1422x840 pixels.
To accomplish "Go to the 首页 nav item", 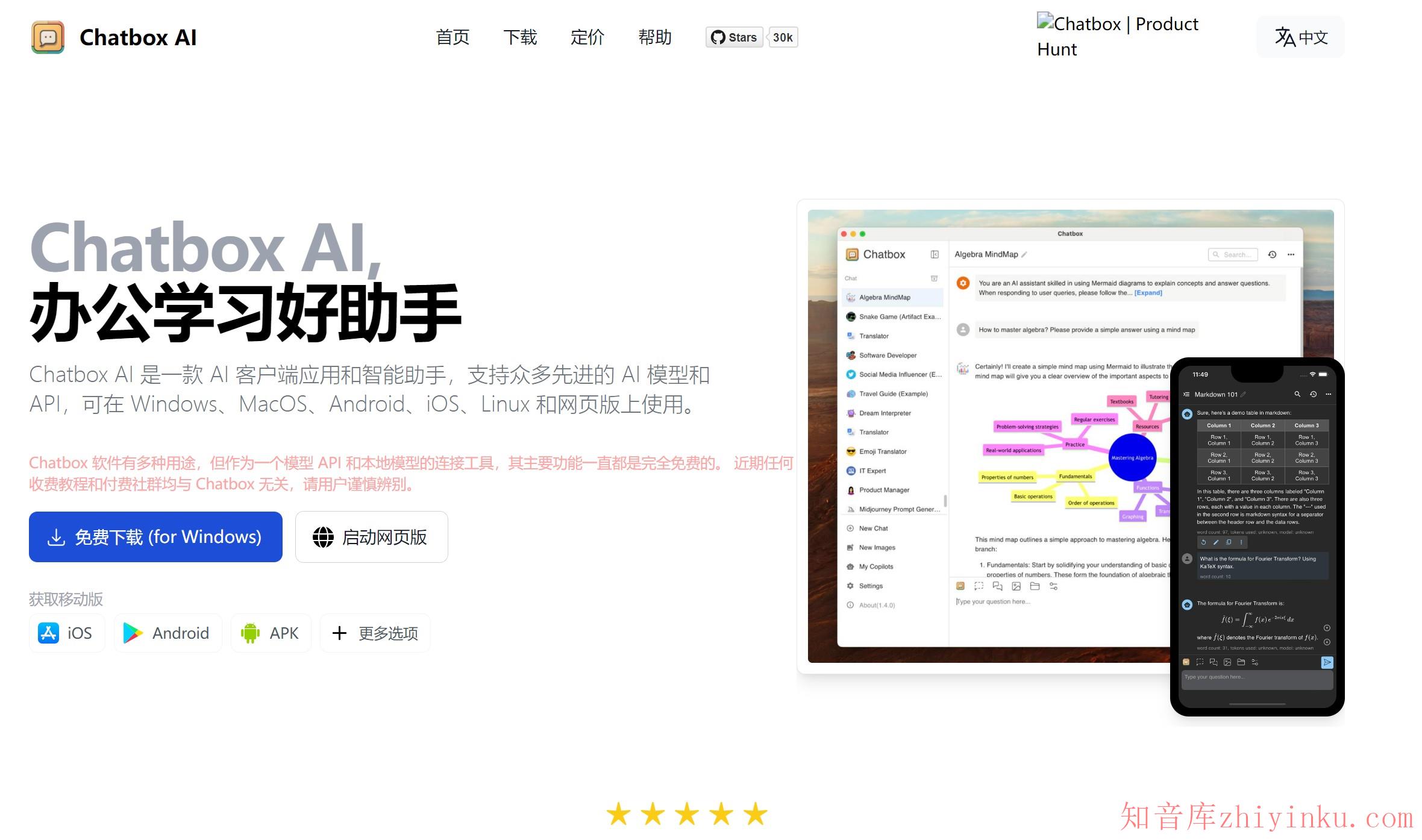I will pyautogui.click(x=453, y=37).
